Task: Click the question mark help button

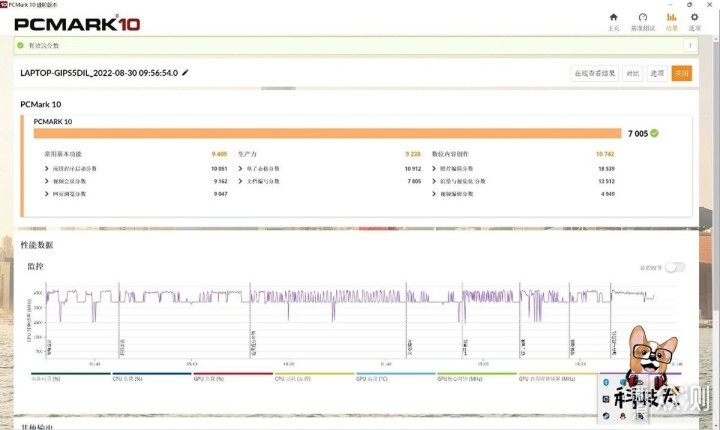Action: [690, 45]
